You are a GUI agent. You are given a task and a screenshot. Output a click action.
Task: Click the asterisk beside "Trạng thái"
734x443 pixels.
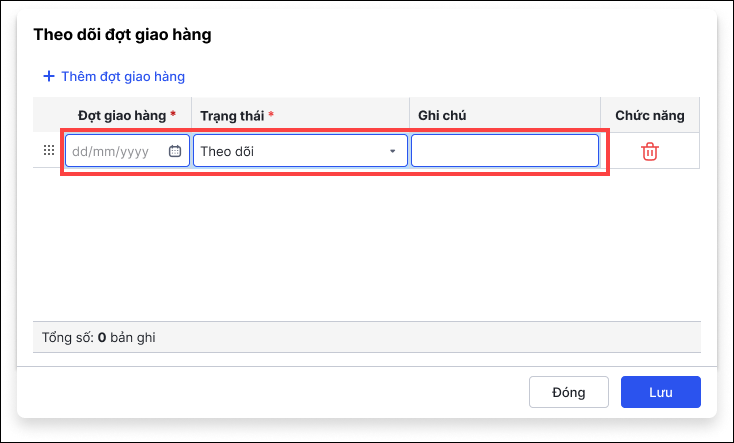click(x=271, y=115)
